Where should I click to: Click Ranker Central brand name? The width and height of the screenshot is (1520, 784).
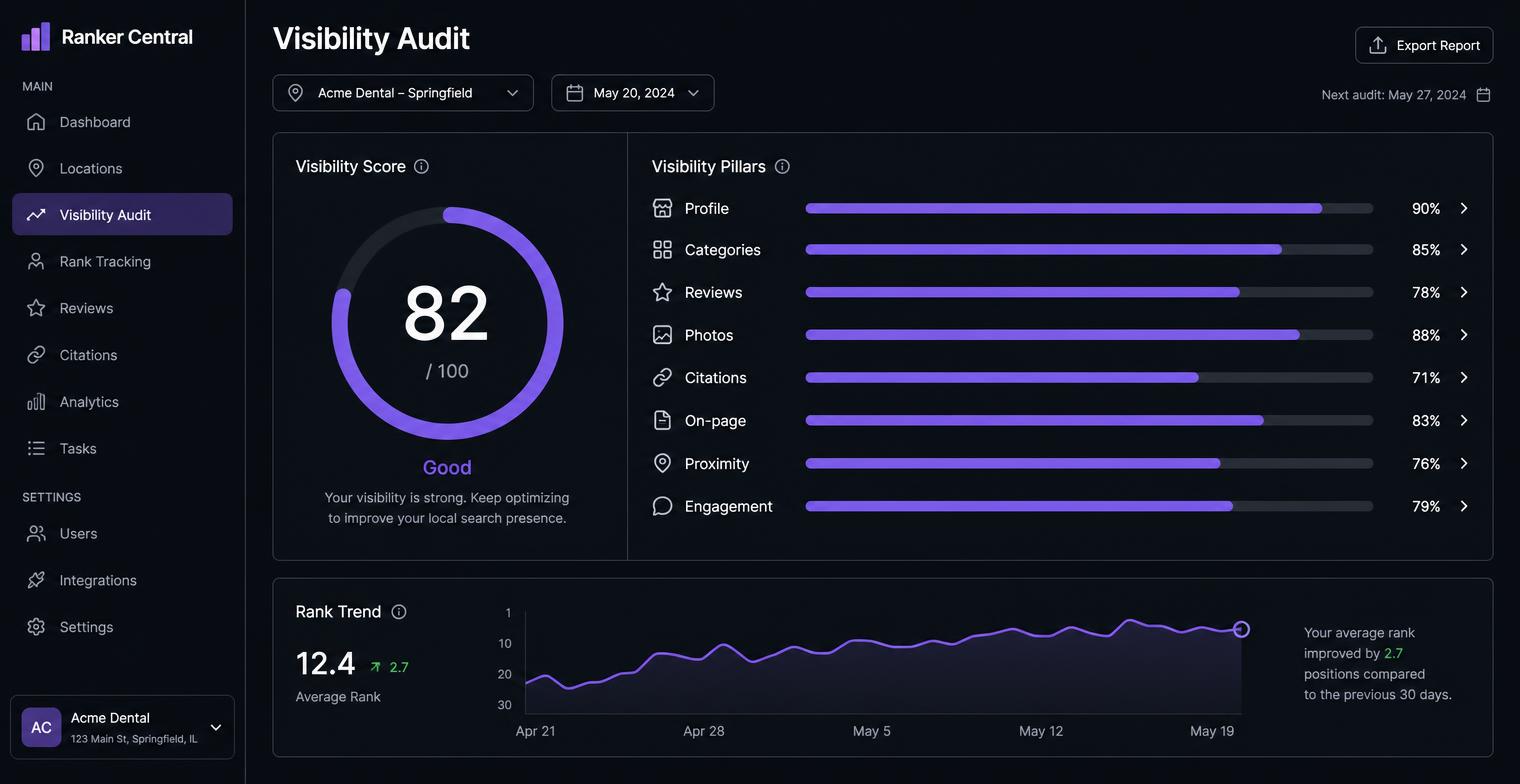click(x=127, y=37)
